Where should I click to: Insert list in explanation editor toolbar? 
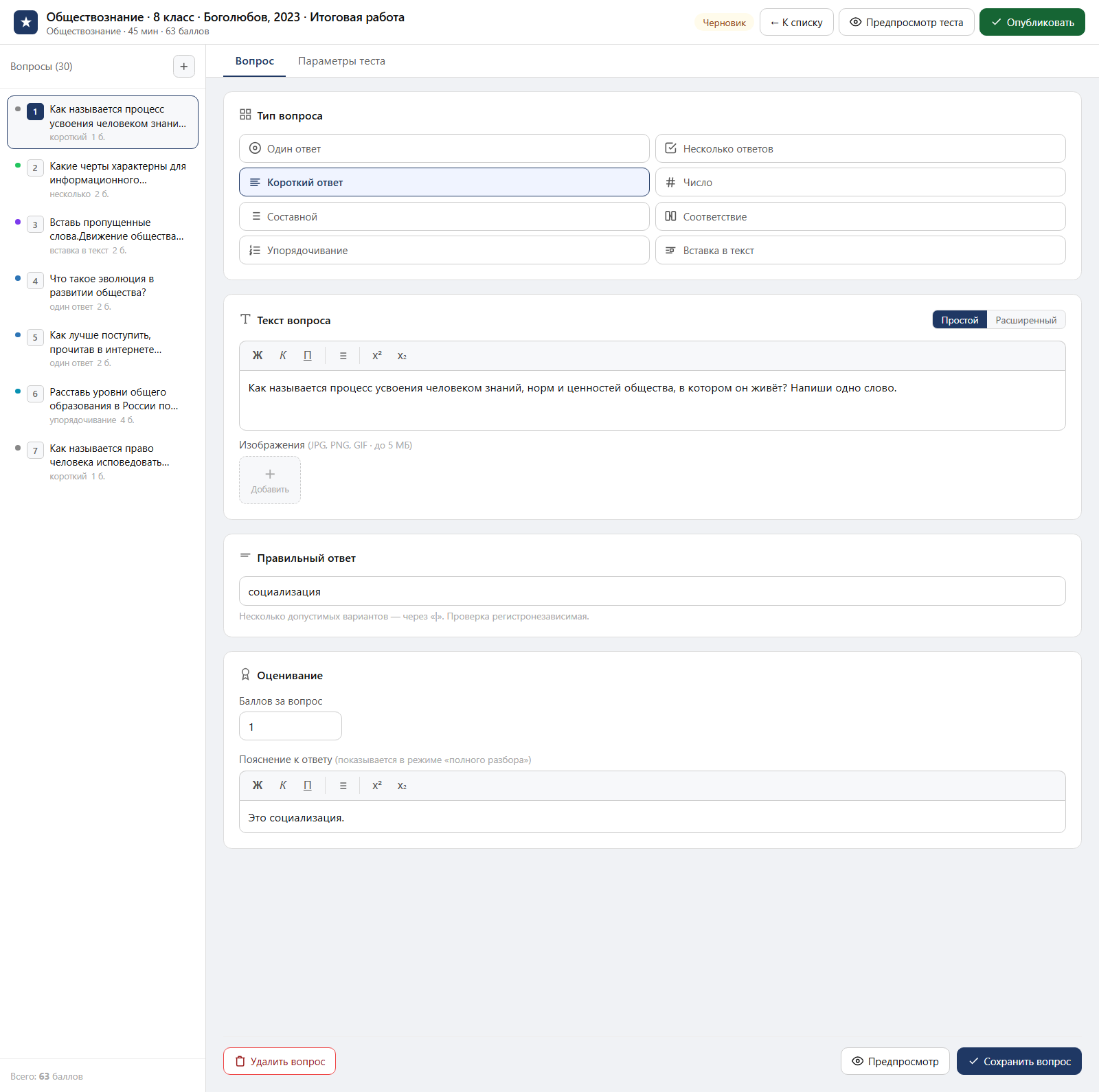click(343, 786)
